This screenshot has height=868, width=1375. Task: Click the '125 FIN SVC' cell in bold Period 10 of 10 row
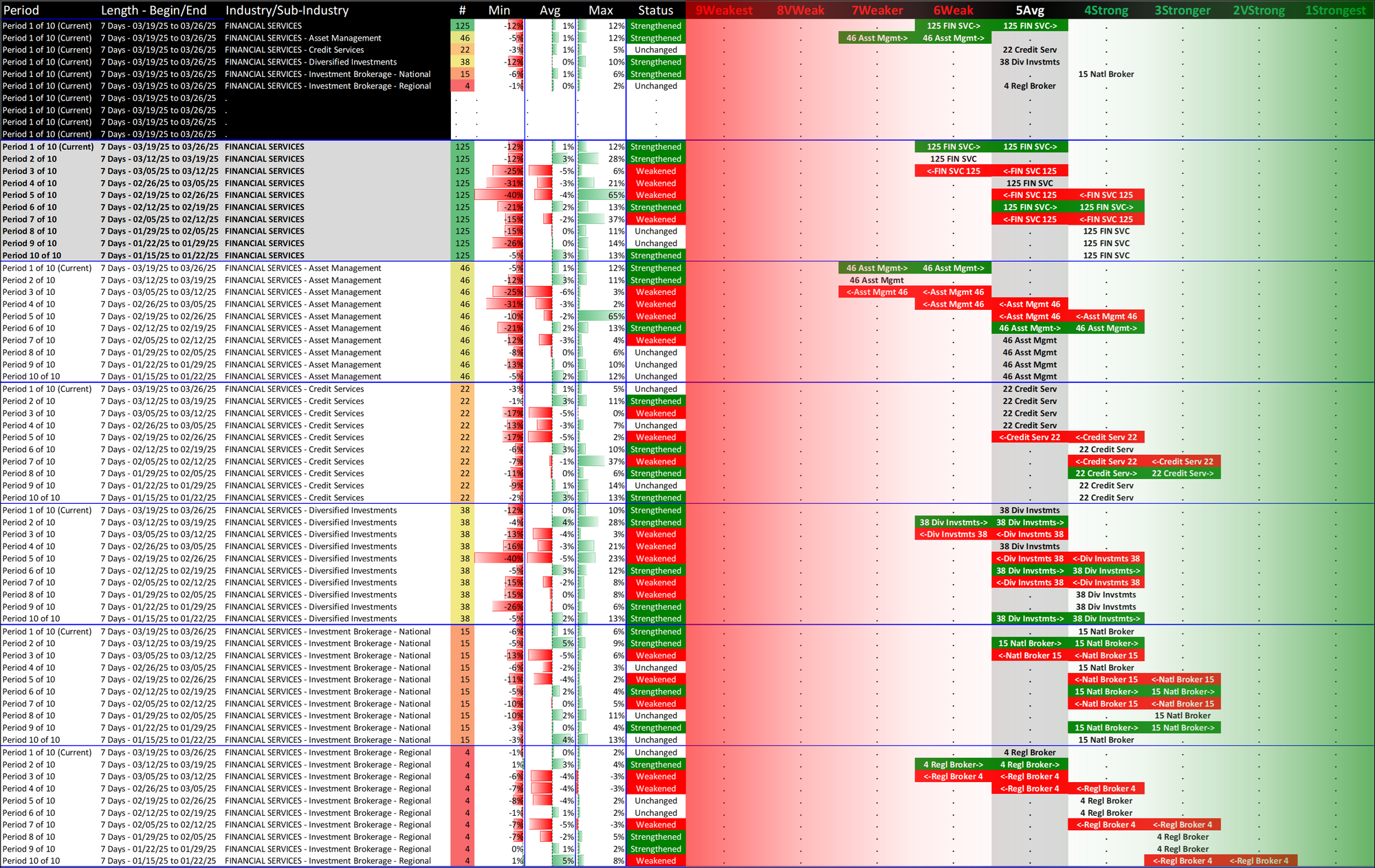1105,255
